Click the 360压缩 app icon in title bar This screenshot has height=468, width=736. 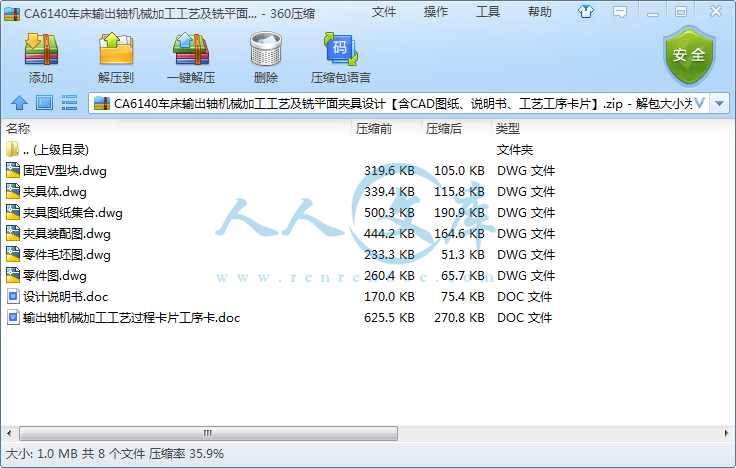click(x=12, y=14)
